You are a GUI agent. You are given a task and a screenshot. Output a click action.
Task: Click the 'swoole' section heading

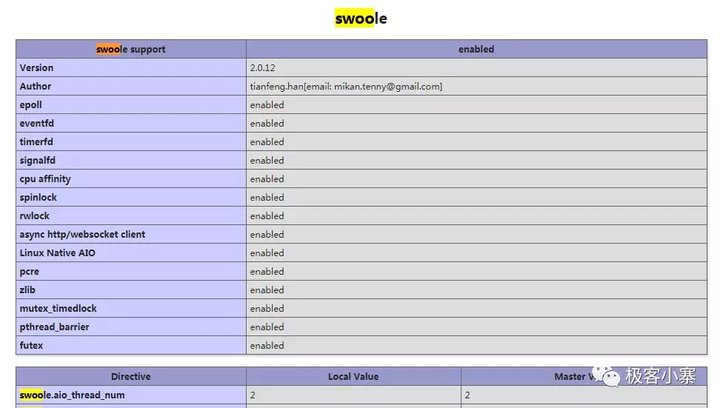pyautogui.click(x=361, y=19)
